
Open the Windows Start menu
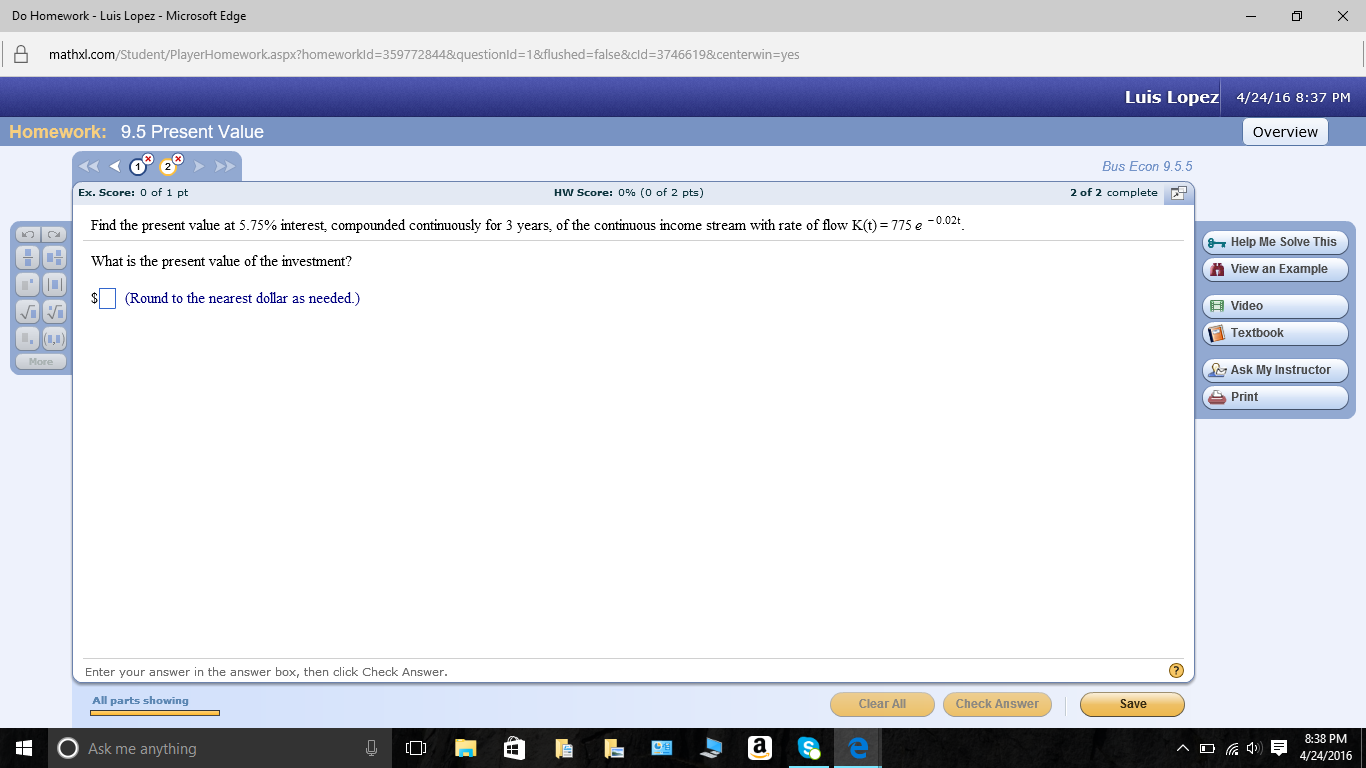pos(24,748)
